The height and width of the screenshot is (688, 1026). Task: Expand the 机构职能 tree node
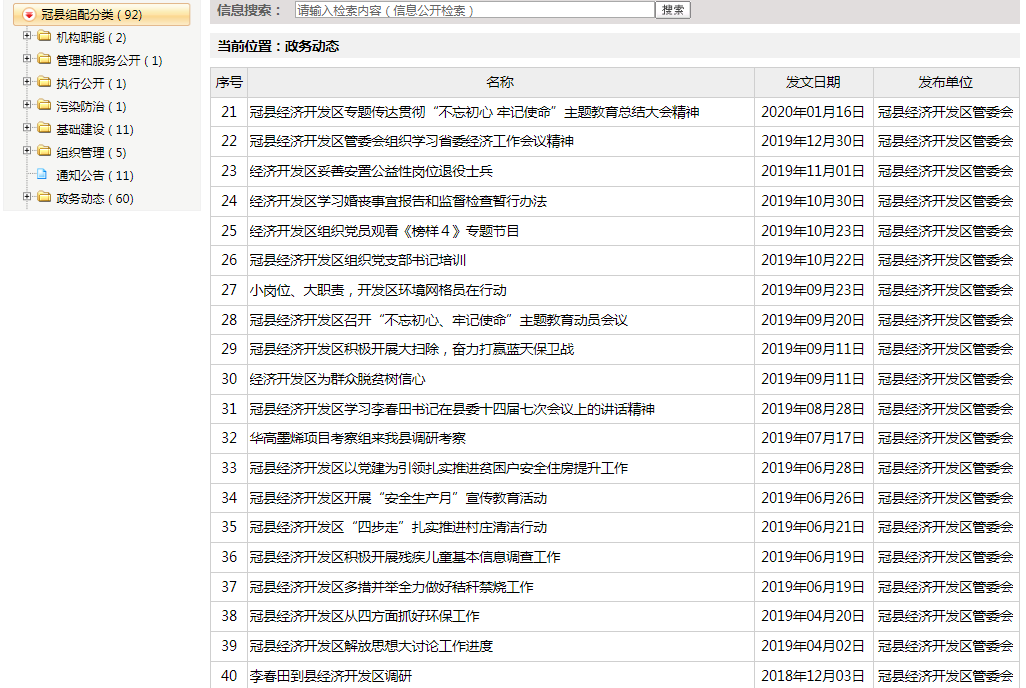(27, 35)
